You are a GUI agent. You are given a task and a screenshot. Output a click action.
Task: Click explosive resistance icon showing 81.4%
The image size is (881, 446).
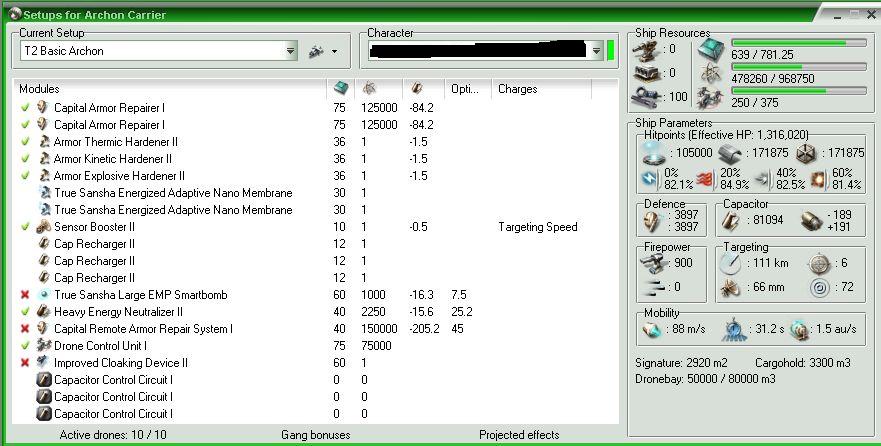(x=819, y=179)
